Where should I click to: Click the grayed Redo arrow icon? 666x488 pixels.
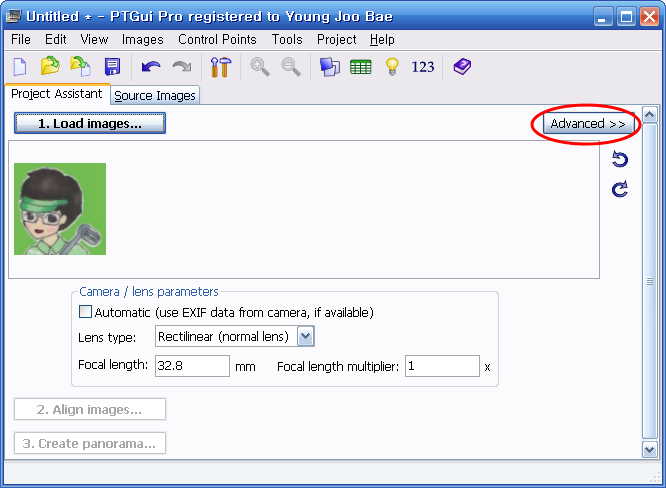(x=182, y=67)
